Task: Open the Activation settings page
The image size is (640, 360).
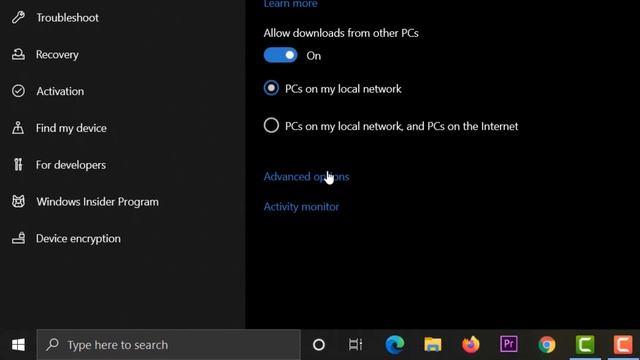Action: [x=60, y=91]
